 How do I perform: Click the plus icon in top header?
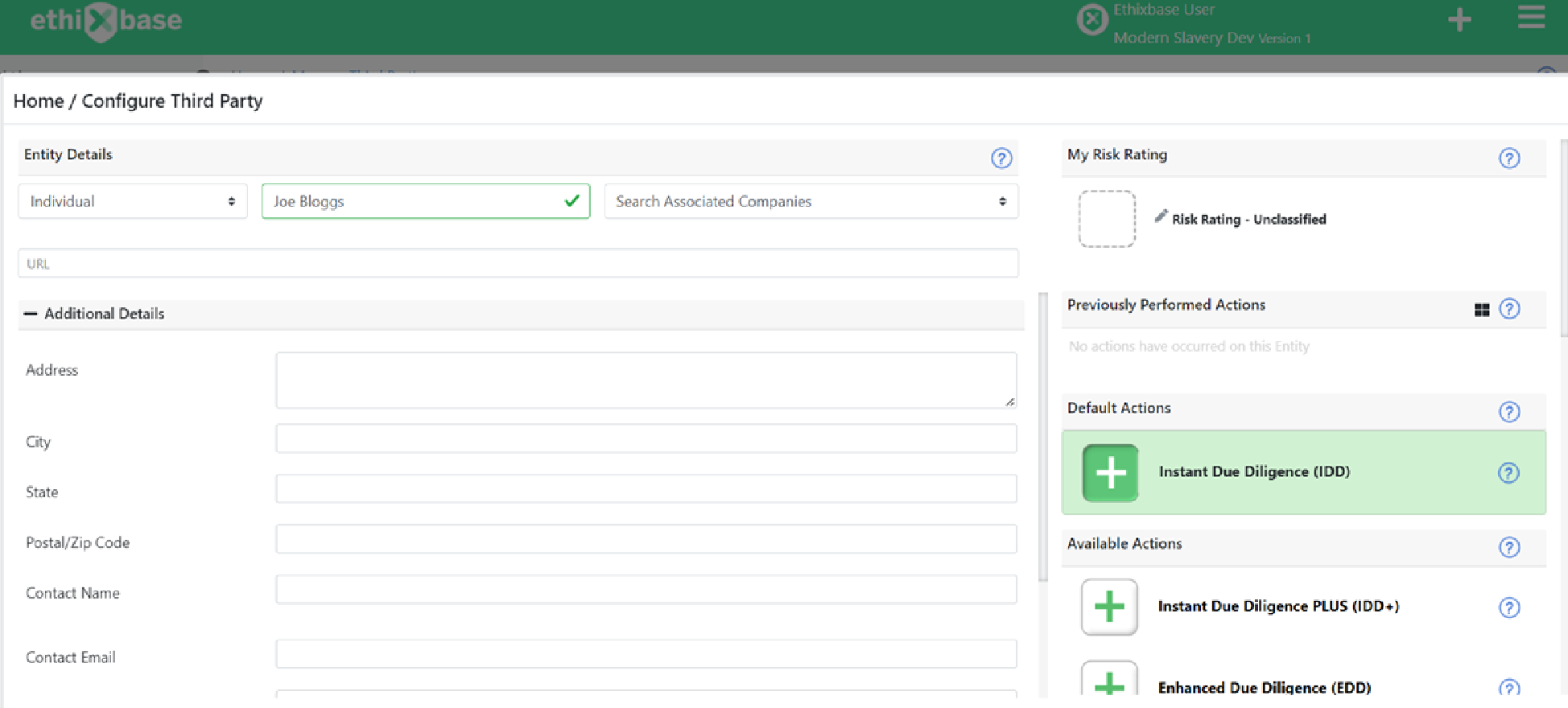pos(1459,19)
